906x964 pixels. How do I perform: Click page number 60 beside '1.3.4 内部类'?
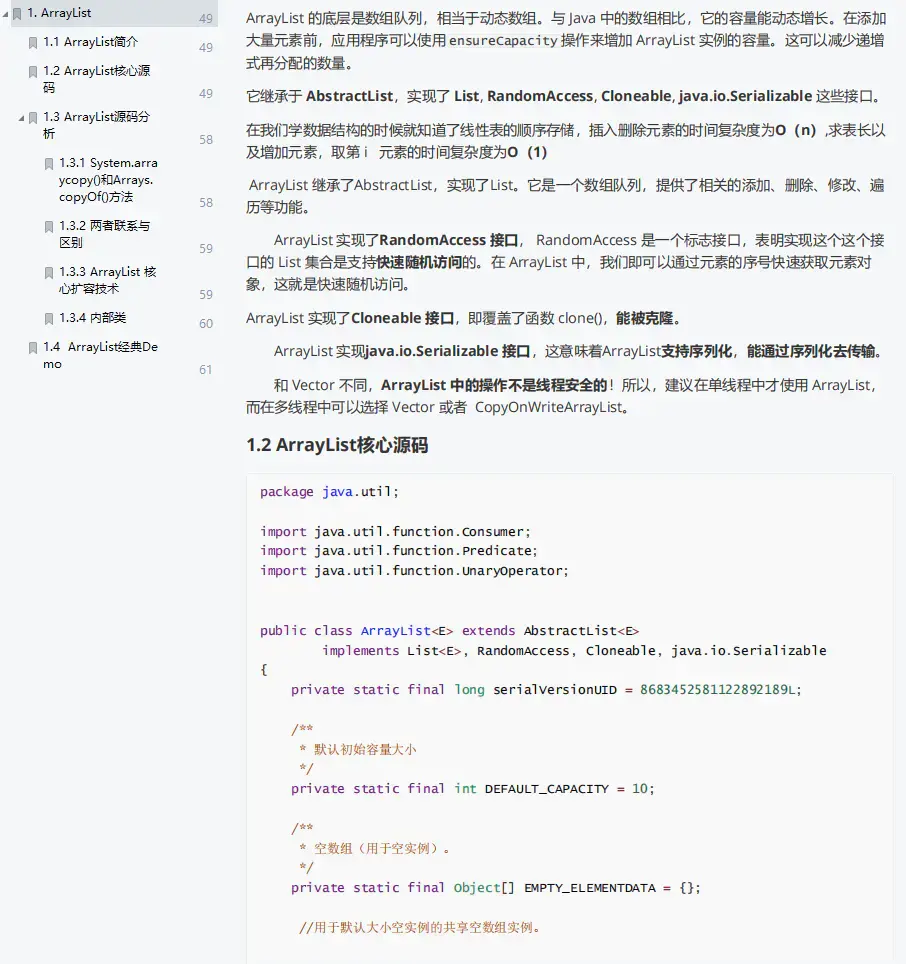(x=206, y=323)
